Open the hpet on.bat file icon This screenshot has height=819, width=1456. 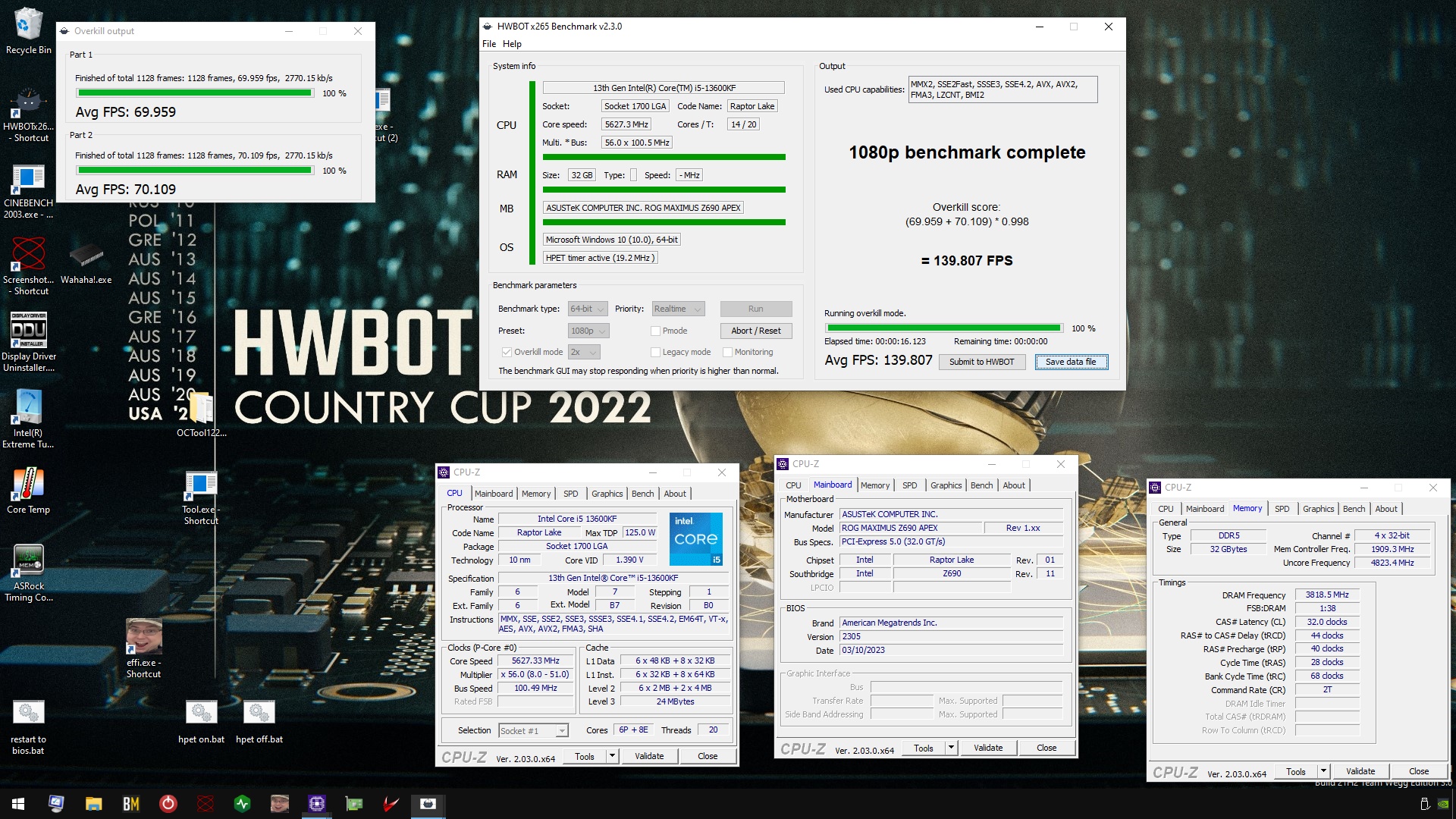pos(201,722)
